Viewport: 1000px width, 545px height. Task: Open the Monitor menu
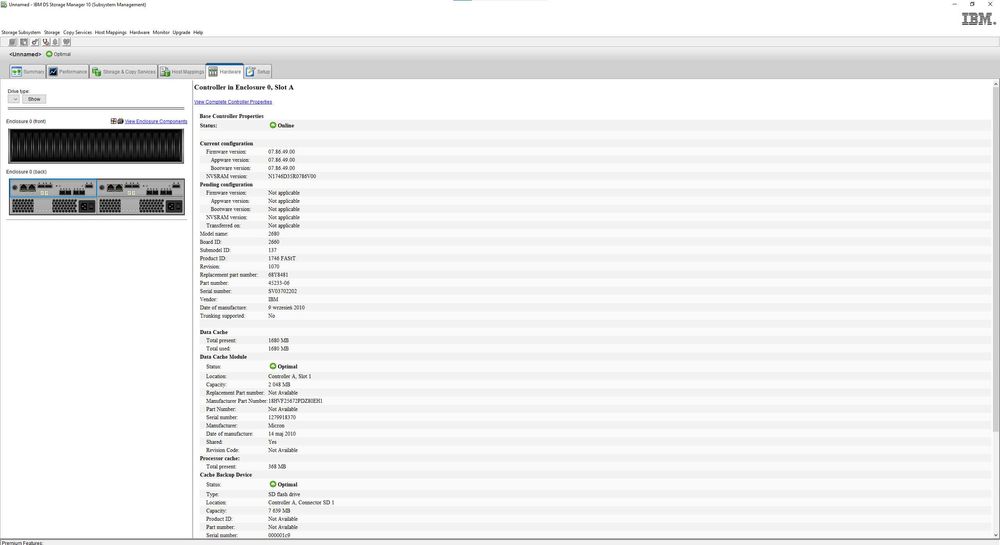click(161, 32)
